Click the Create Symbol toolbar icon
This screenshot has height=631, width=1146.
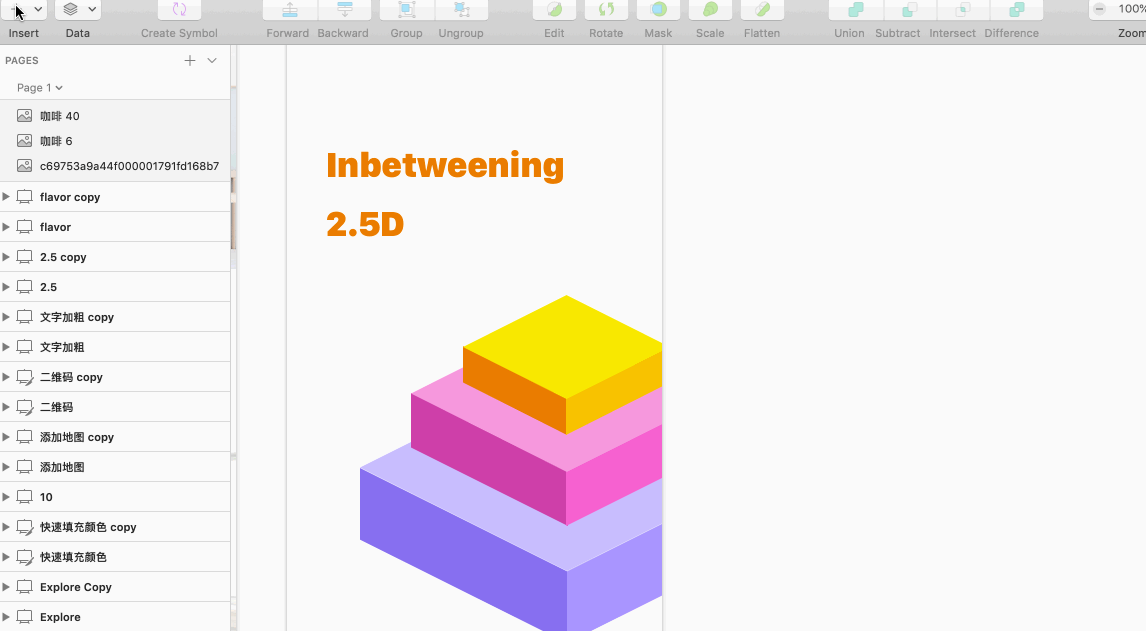(179, 10)
